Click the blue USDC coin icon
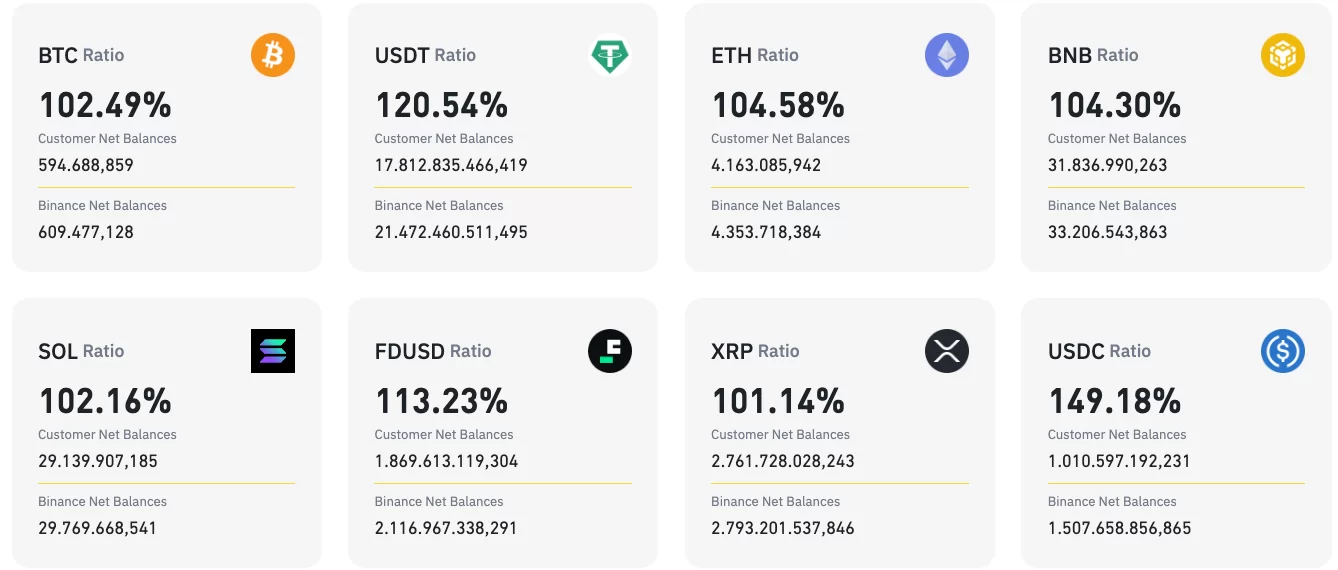The width and height of the screenshot is (1338, 570). (1283, 351)
